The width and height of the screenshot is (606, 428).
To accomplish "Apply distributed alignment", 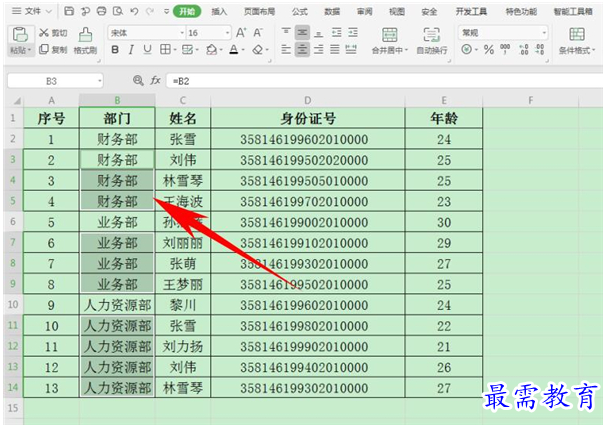I will (x=351, y=49).
